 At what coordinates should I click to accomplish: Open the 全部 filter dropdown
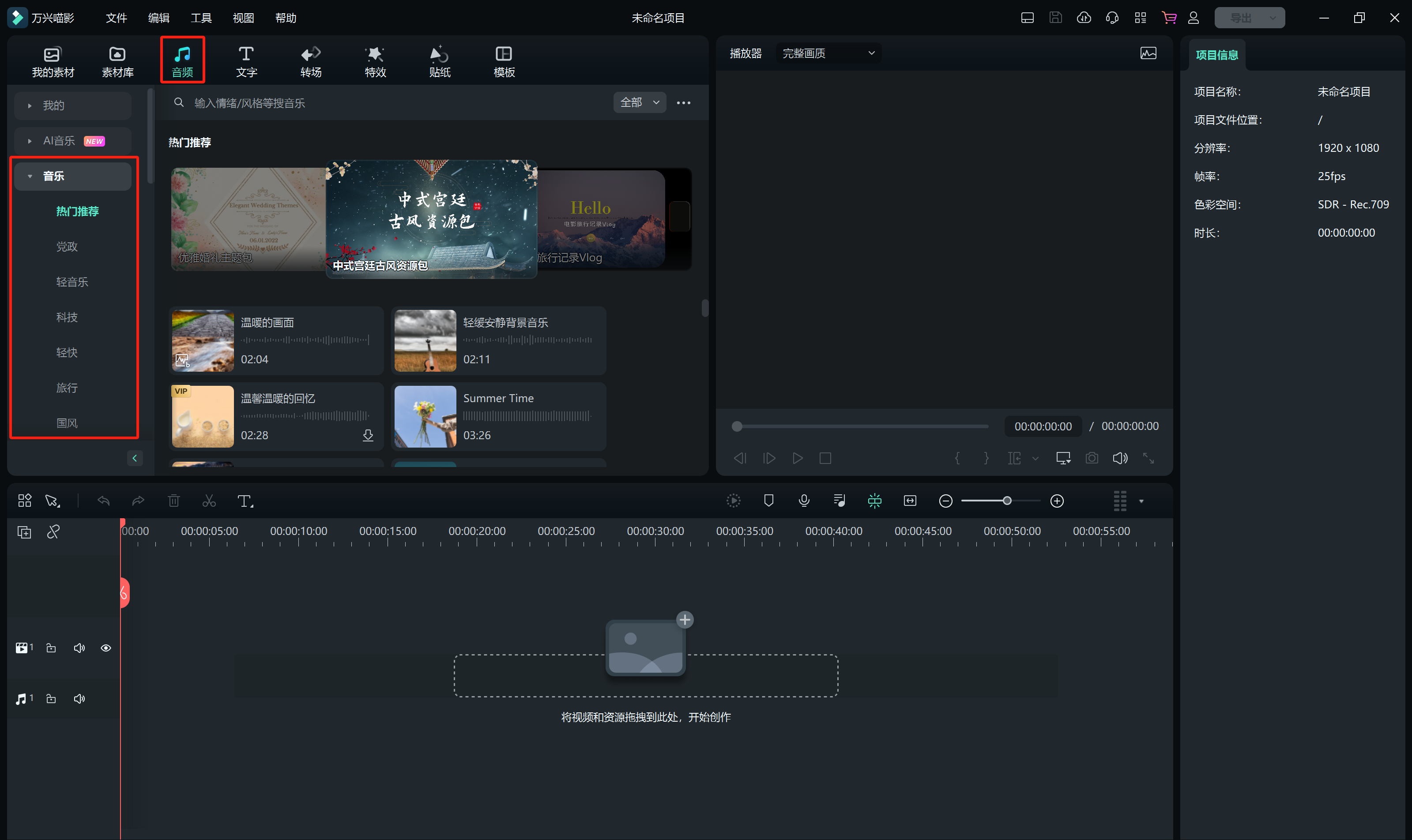[640, 102]
